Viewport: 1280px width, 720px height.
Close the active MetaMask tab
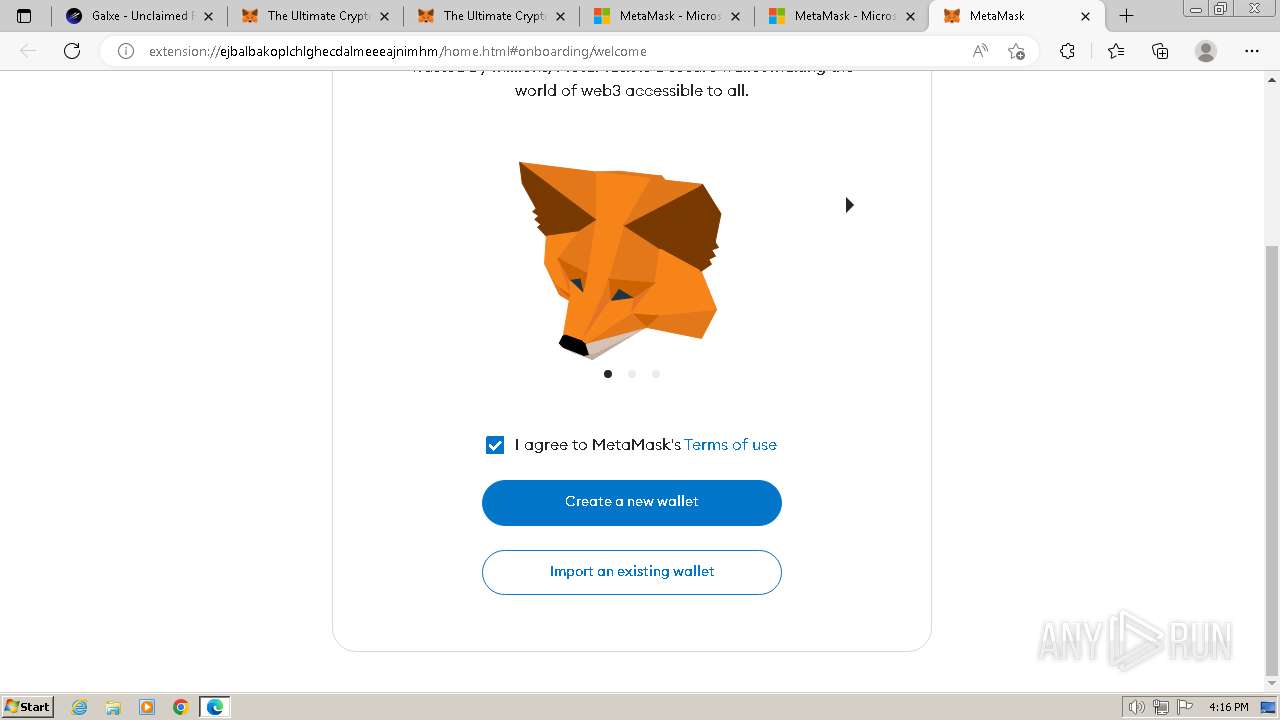tap(1086, 16)
